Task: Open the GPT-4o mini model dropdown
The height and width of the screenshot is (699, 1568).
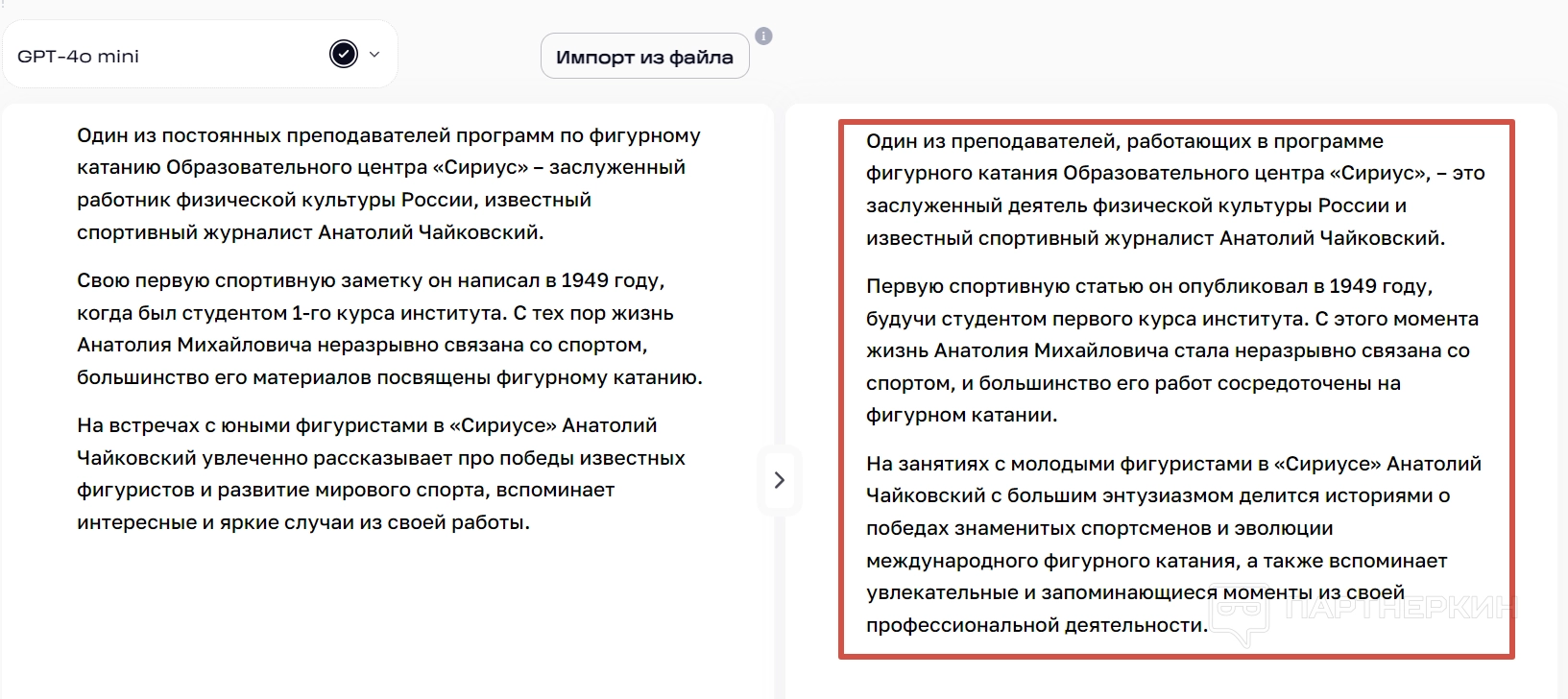Action: [x=200, y=55]
